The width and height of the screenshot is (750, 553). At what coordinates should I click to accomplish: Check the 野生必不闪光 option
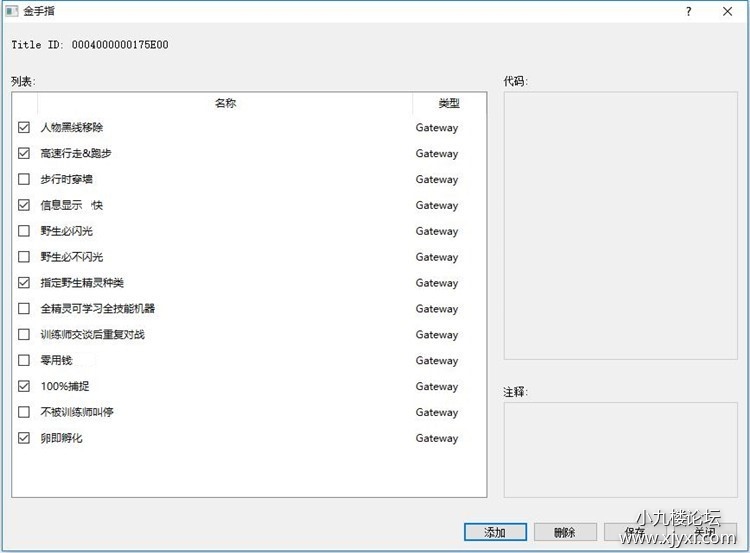coord(24,258)
